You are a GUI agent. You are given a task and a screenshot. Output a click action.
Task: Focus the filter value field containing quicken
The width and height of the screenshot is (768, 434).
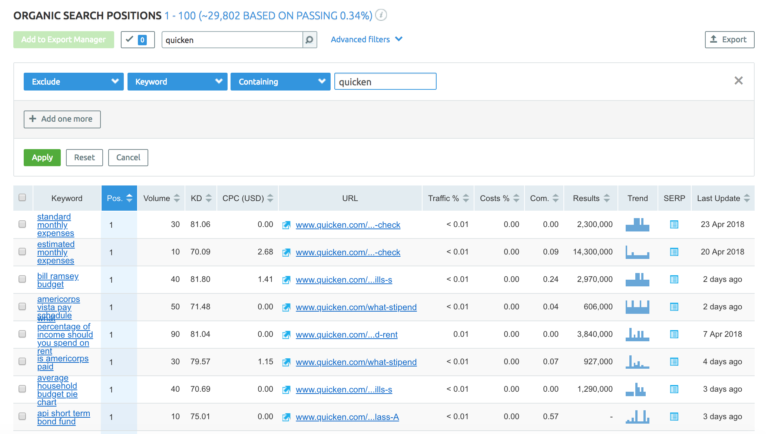pyautogui.click(x=385, y=81)
